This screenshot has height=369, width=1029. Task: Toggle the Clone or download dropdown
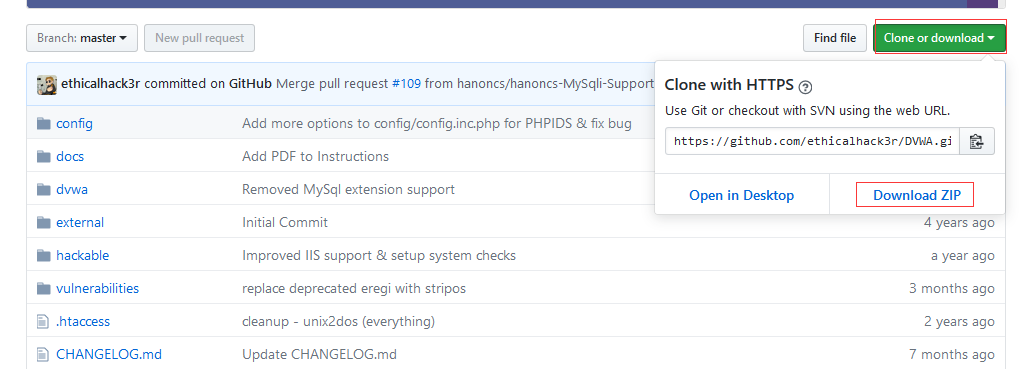(939, 38)
